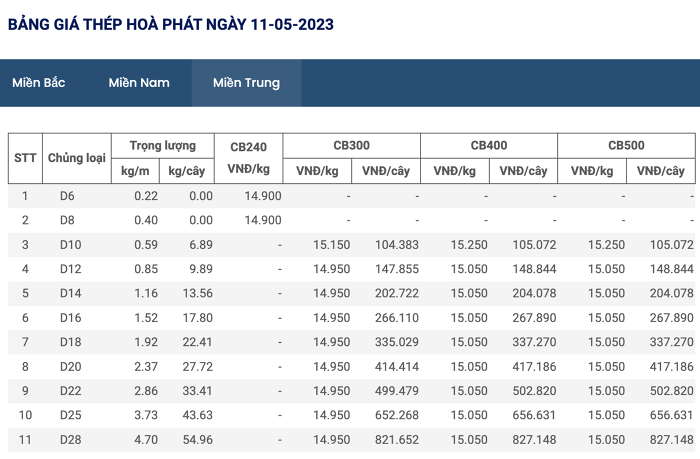The height and width of the screenshot is (459, 700).
Task: Click the kg/cây subheader
Action: (187, 171)
